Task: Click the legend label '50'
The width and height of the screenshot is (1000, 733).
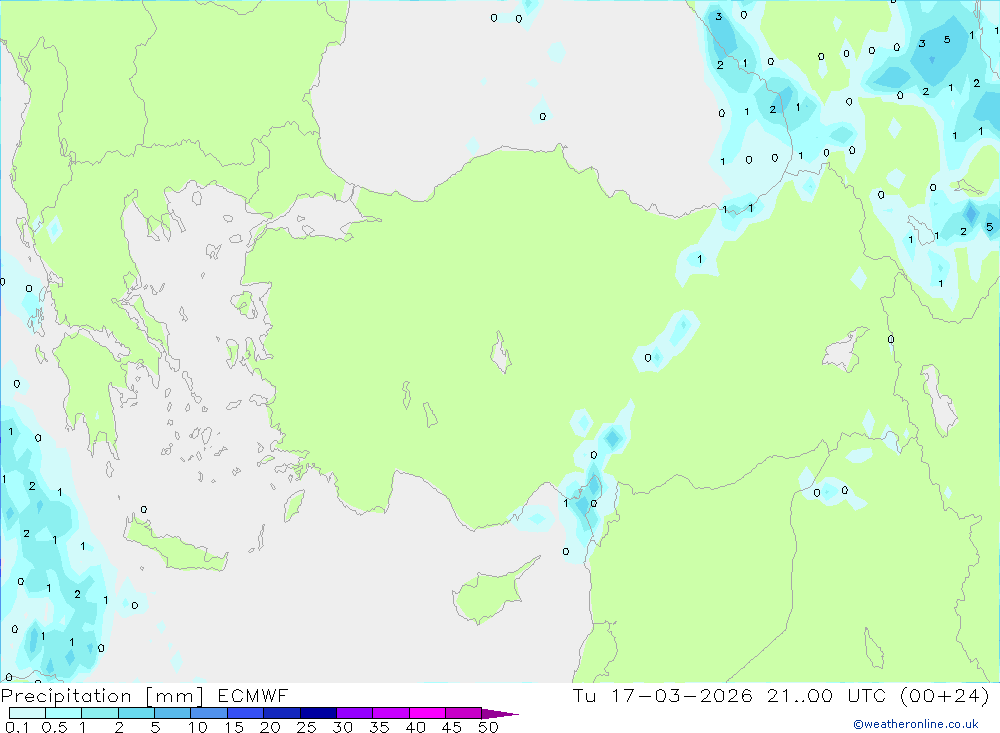Action: coord(489,727)
